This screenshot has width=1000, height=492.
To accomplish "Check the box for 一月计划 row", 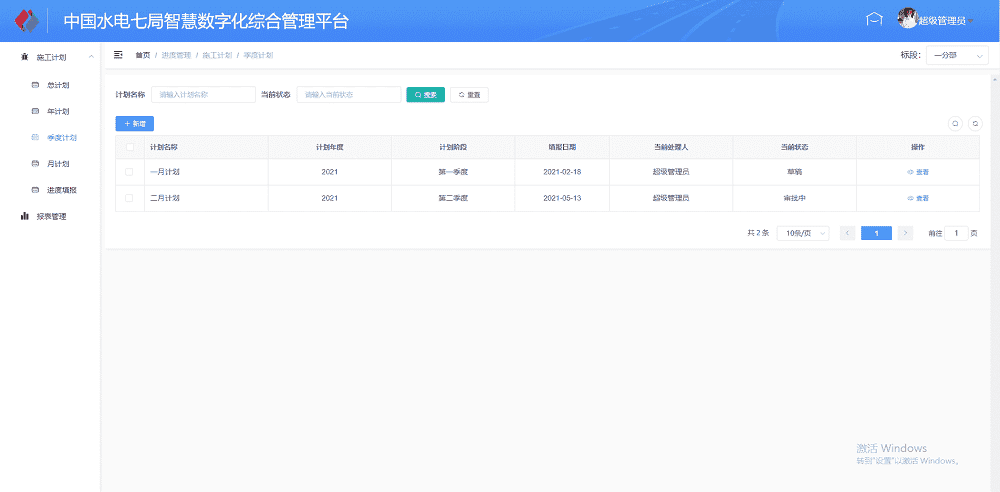I will click(129, 172).
